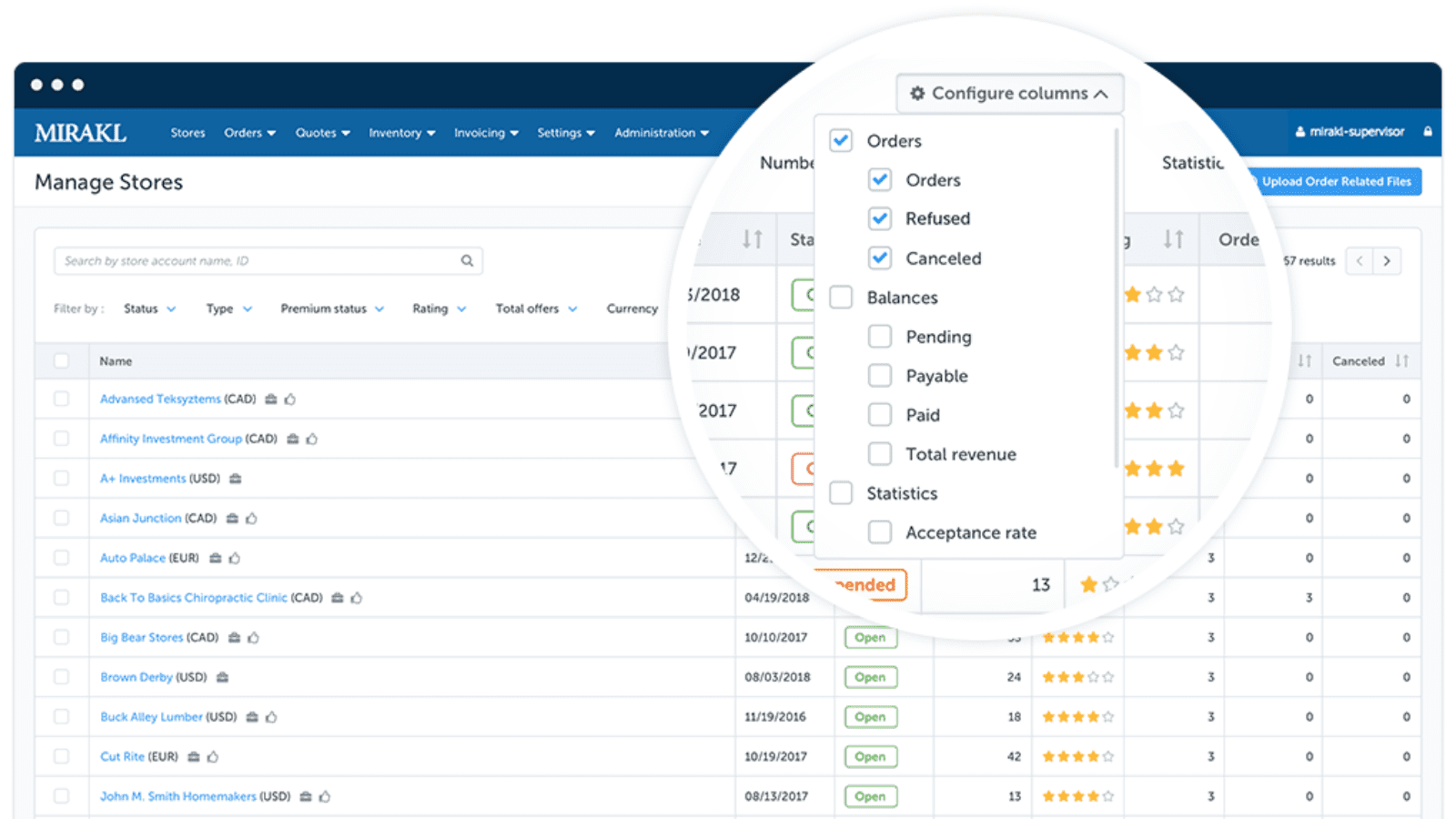Open the Settings menu
This screenshot has width=1456, height=819.
pos(565,133)
